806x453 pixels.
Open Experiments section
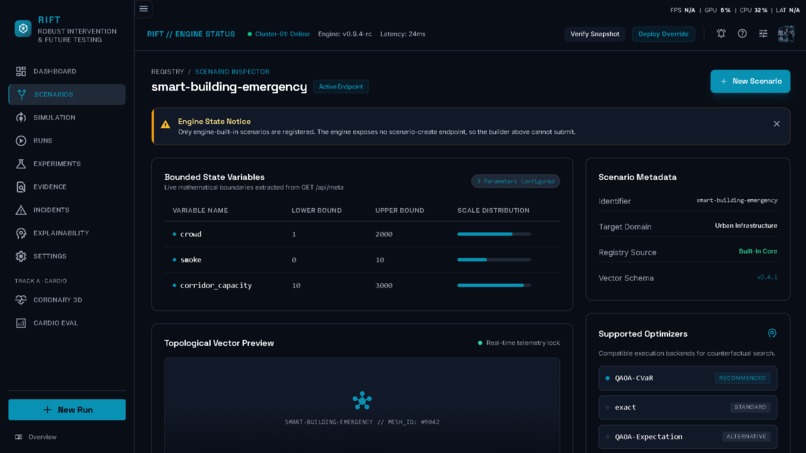pos(67,164)
